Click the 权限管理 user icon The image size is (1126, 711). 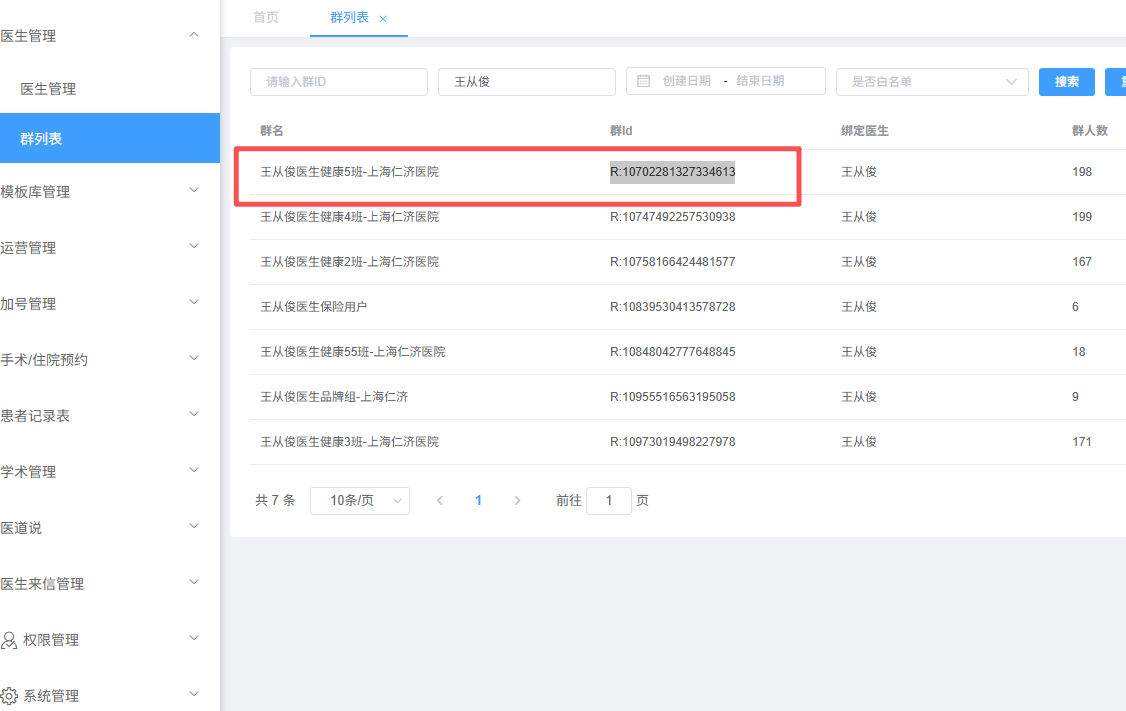[x=9, y=640]
